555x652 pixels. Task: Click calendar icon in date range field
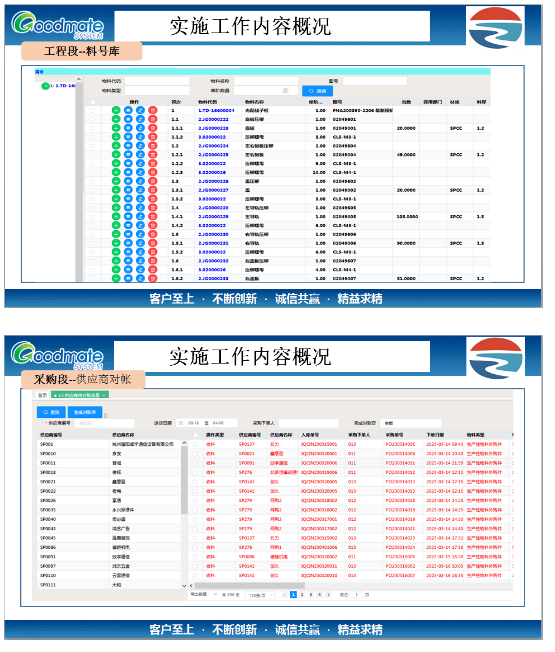click(x=181, y=423)
